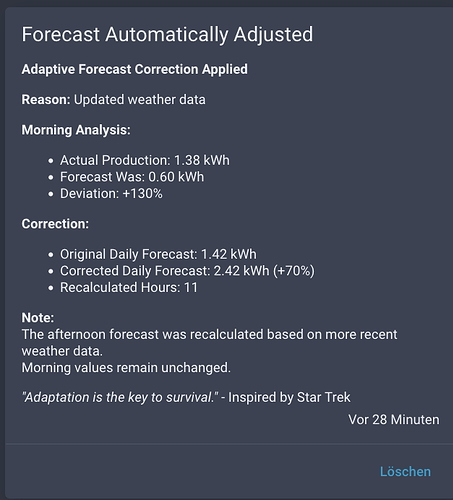Click the Inspired by Star Trek text
The height and width of the screenshot is (500, 453).
pyautogui.click(x=289, y=397)
